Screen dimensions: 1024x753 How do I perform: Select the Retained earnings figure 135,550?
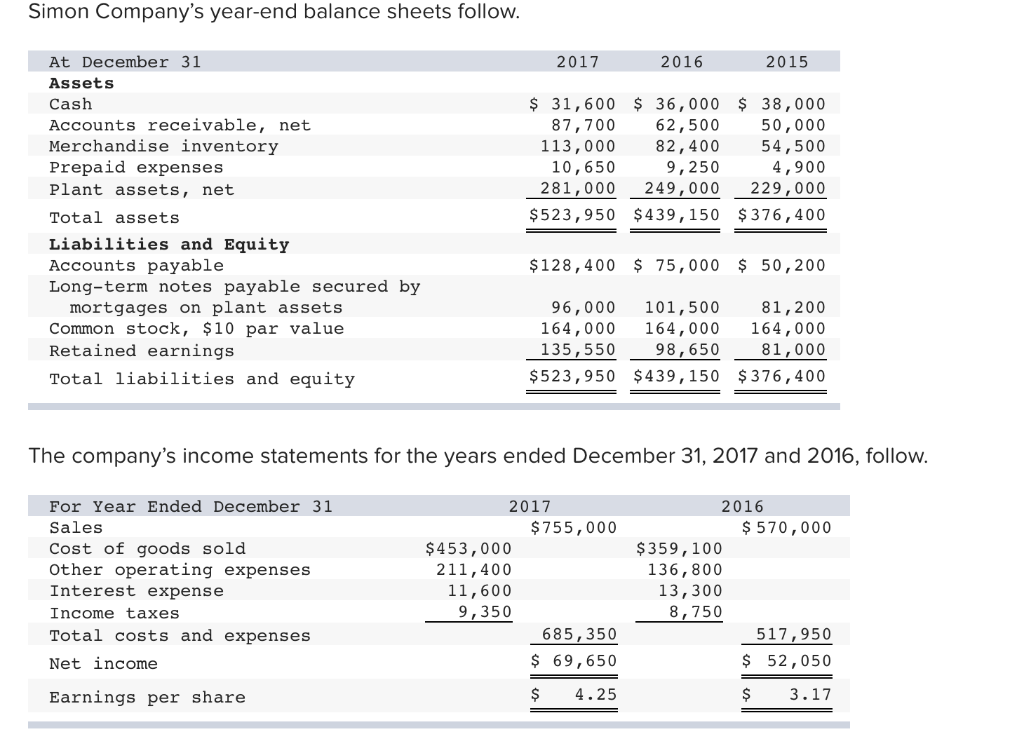tap(580, 350)
